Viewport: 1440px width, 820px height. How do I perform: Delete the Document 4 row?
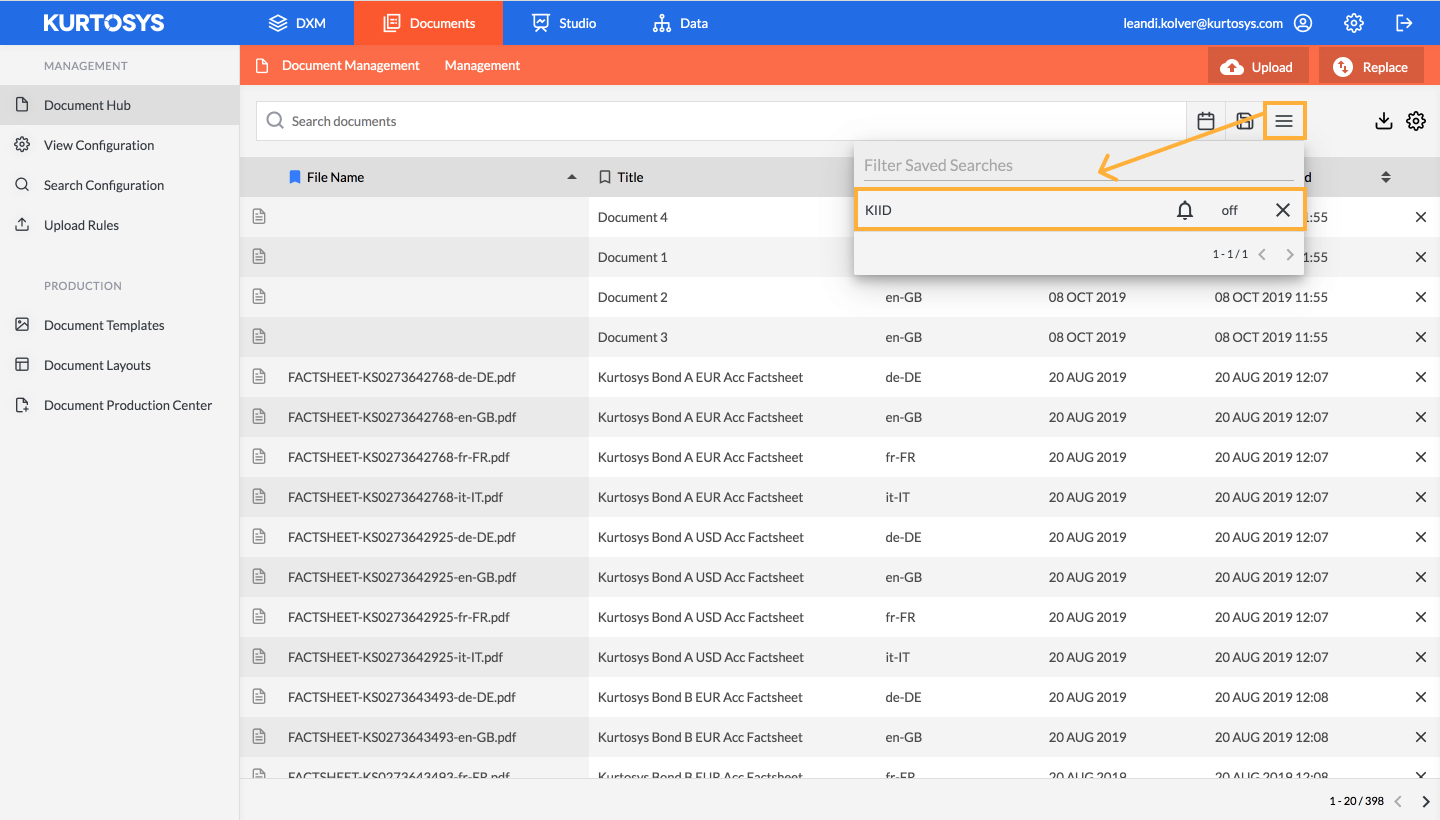1421,217
